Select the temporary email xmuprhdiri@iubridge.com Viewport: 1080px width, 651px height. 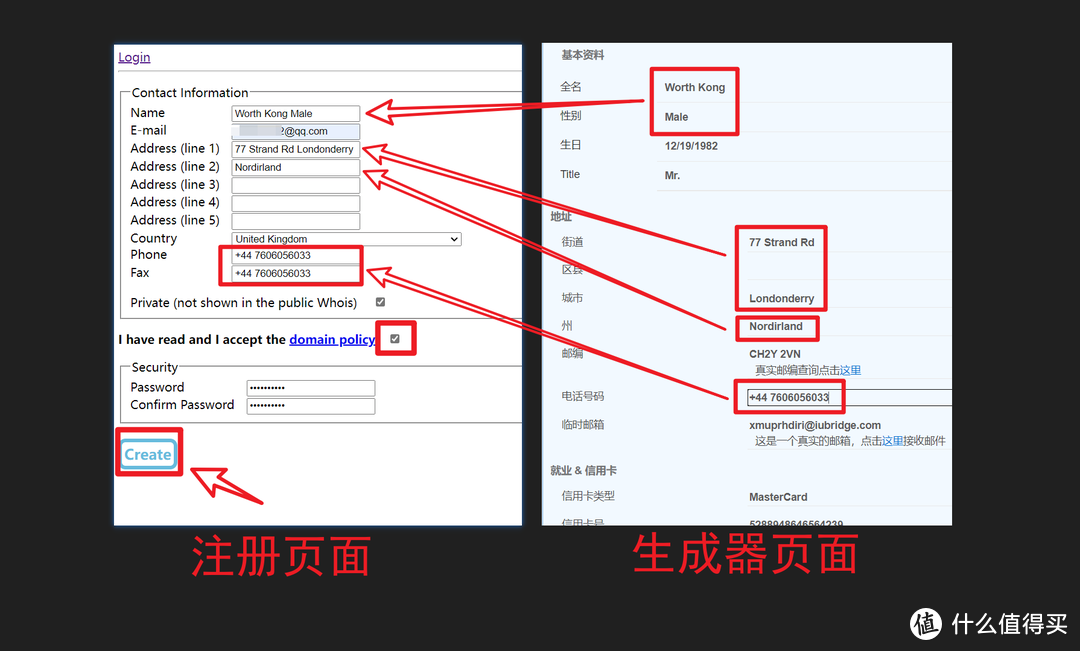pos(815,426)
